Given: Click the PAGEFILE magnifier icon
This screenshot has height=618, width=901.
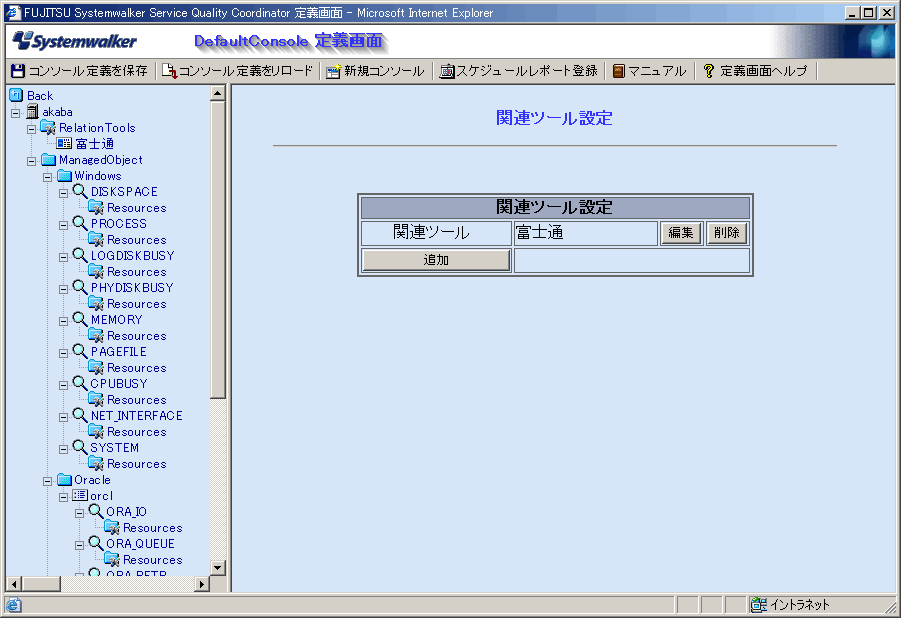Looking at the screenshot, I should point(80,351).
